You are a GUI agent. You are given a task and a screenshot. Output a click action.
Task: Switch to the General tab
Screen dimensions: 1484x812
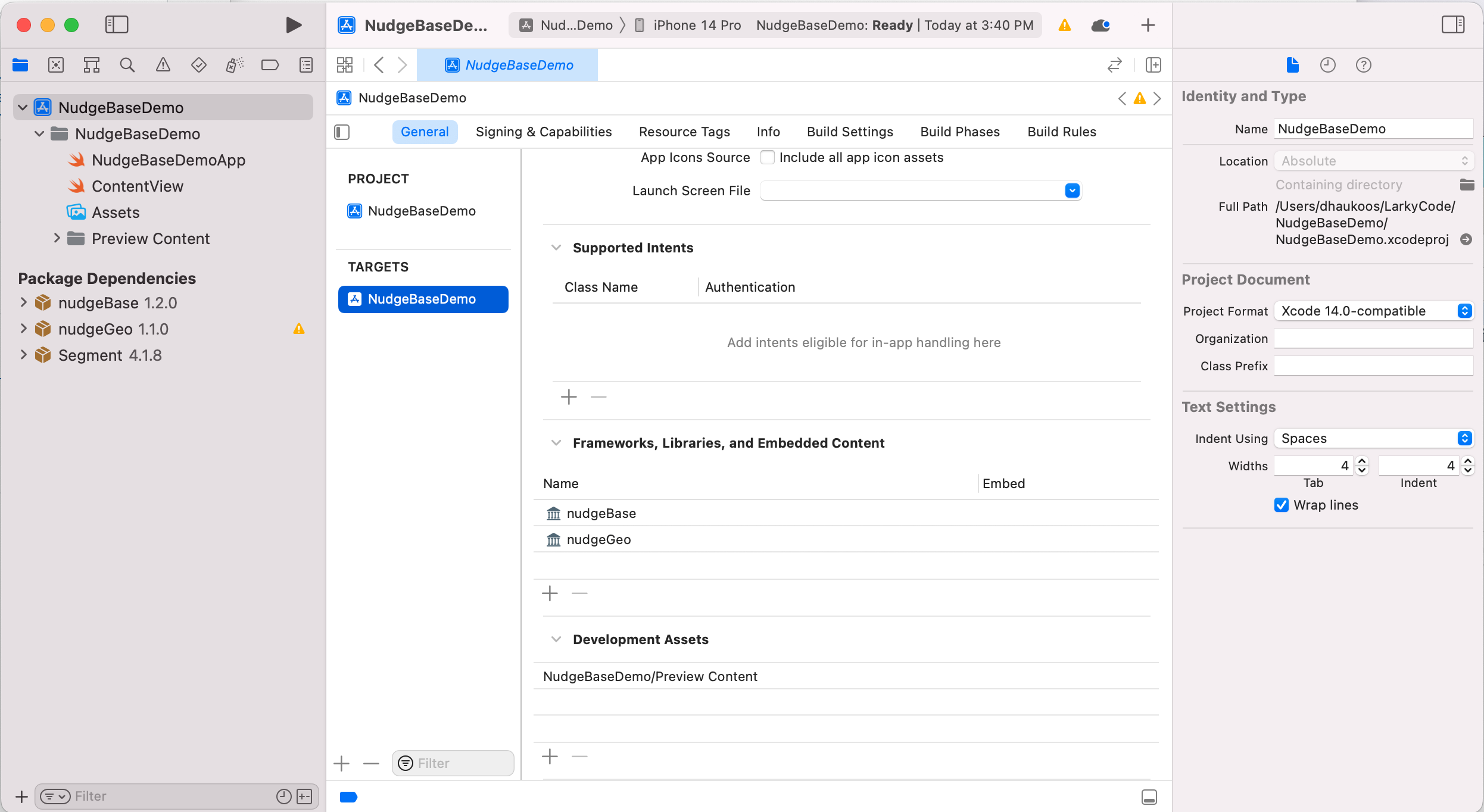pos(425,132)
